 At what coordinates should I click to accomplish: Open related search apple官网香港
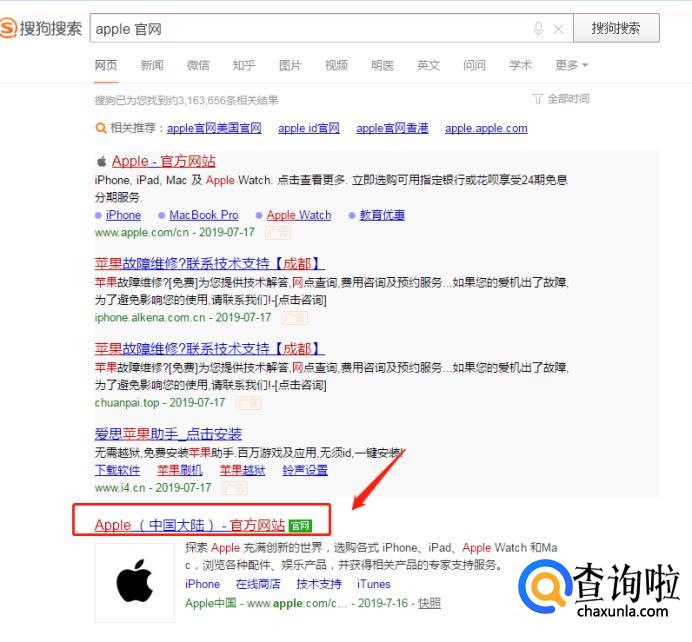coord(392,128)
